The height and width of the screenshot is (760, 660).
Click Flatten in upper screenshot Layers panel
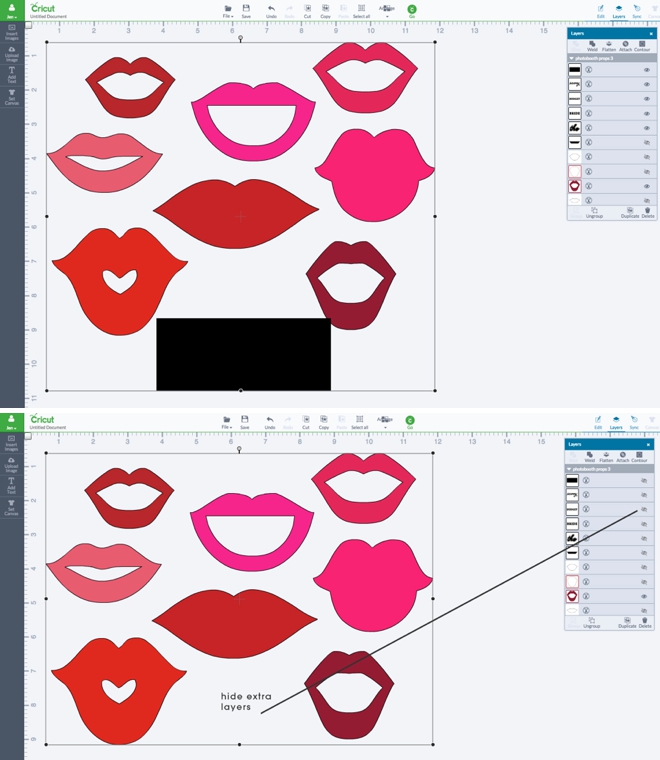pyautogui.click(x=609, y=46)
